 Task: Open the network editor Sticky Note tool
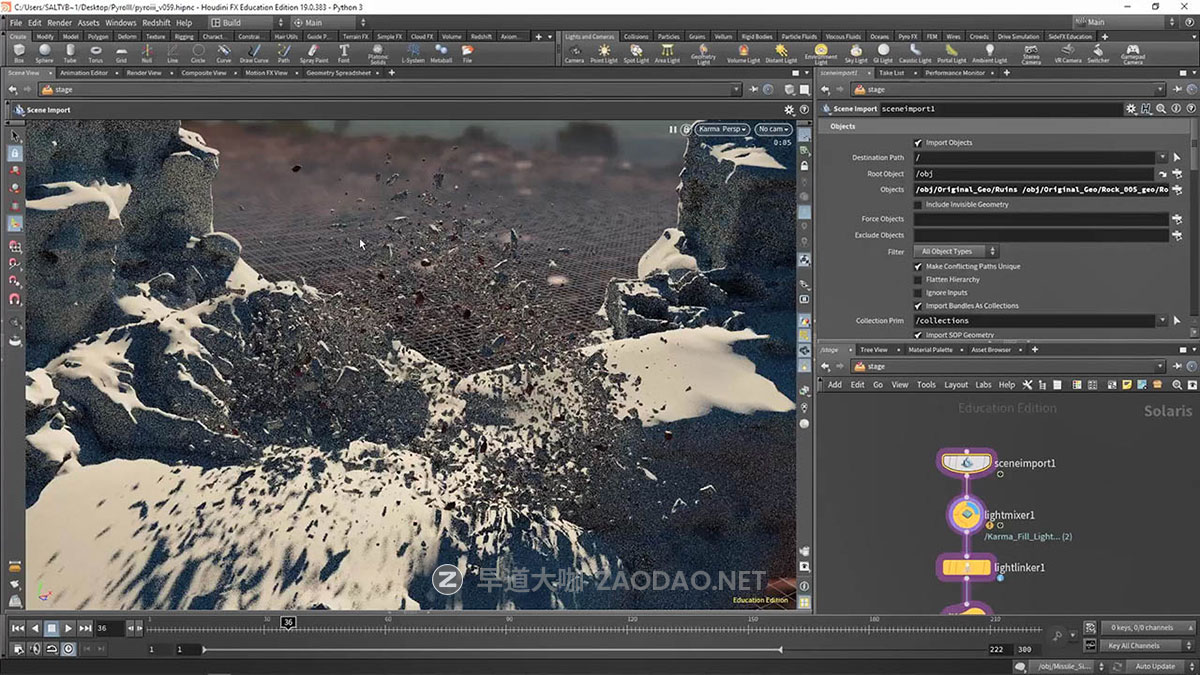point(1126,385)
